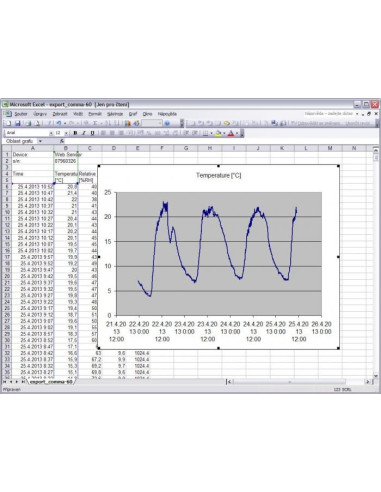Click the vertical scrollbar down arrow

(376, 376)
